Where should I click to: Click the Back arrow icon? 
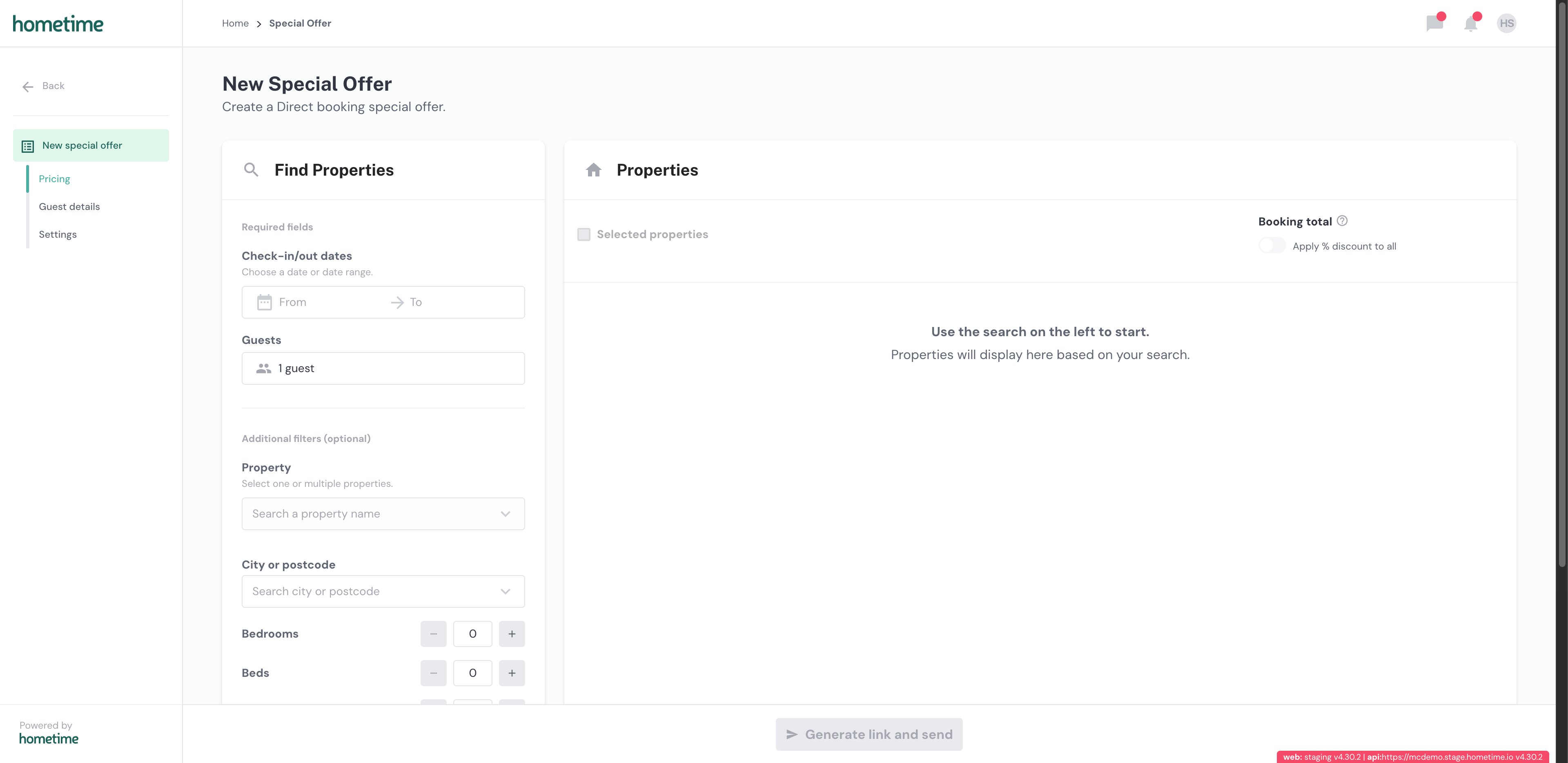coord(28,87)
